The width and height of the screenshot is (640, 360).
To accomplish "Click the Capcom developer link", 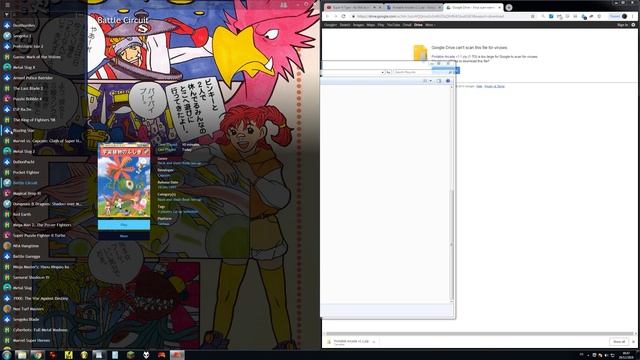I will pos(164,175).
